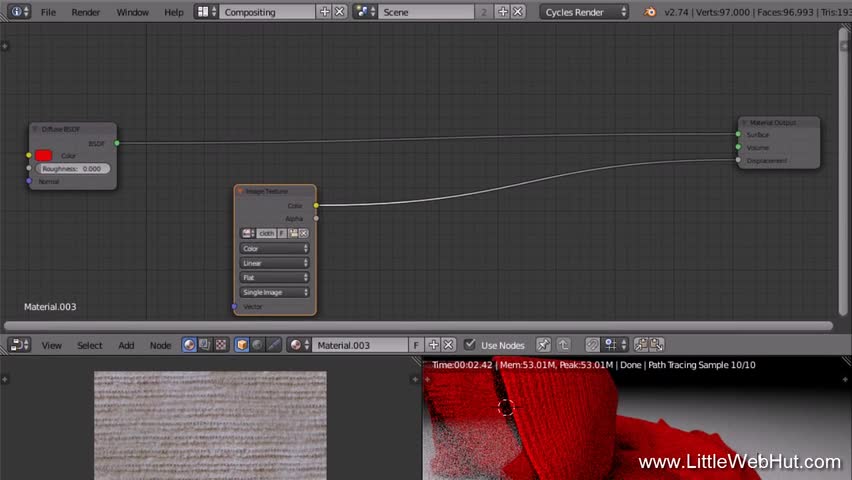
Task: Browse images in the Image Texture node
Action: (x=248, y=233)
